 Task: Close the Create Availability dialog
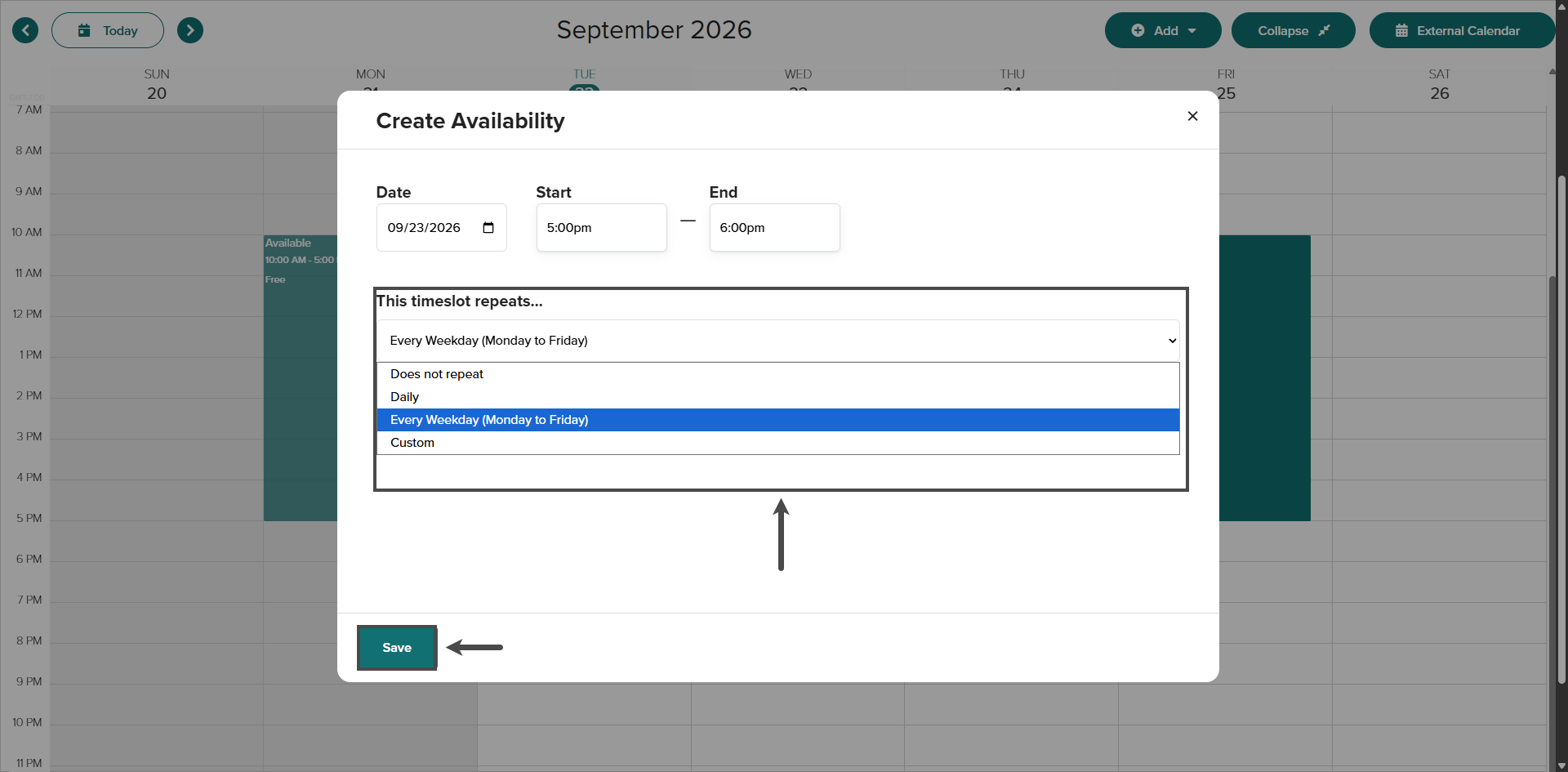click(1192, 116)
